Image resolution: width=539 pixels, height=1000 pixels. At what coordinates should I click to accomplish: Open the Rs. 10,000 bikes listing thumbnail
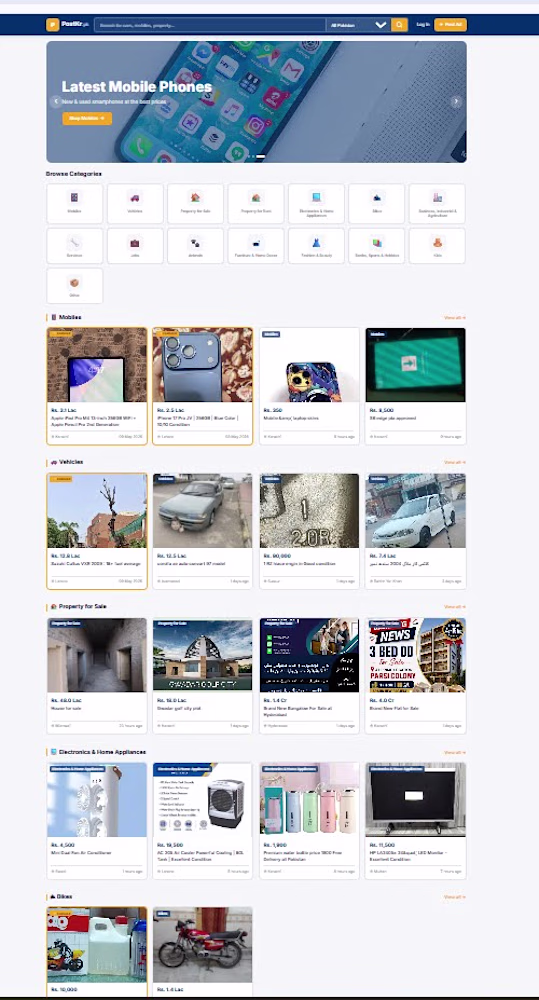[x=97, y=945]
